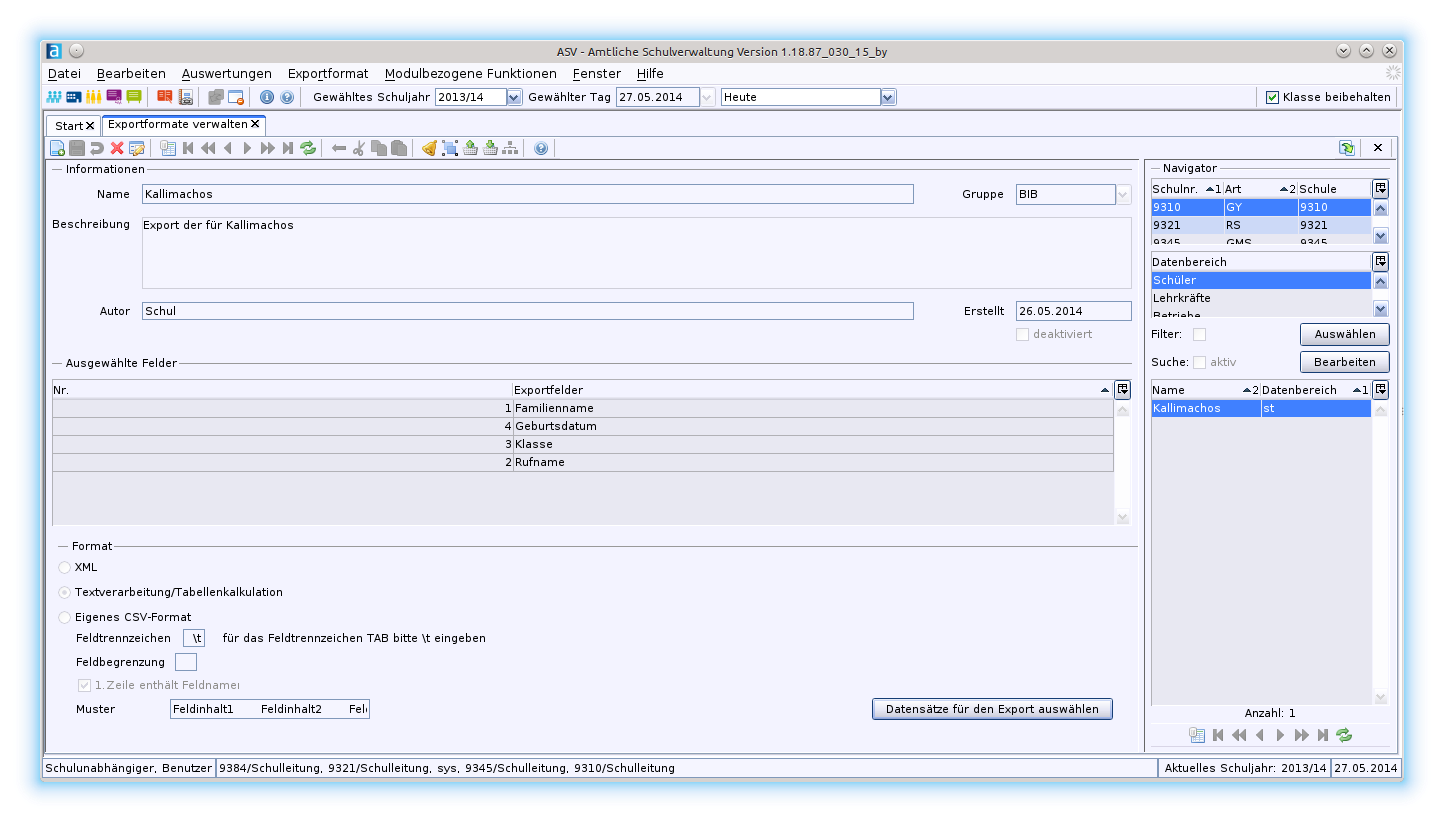The image size is (1444, 822).
Task: Open the Heute dropdown
Action: click(888, 97)
